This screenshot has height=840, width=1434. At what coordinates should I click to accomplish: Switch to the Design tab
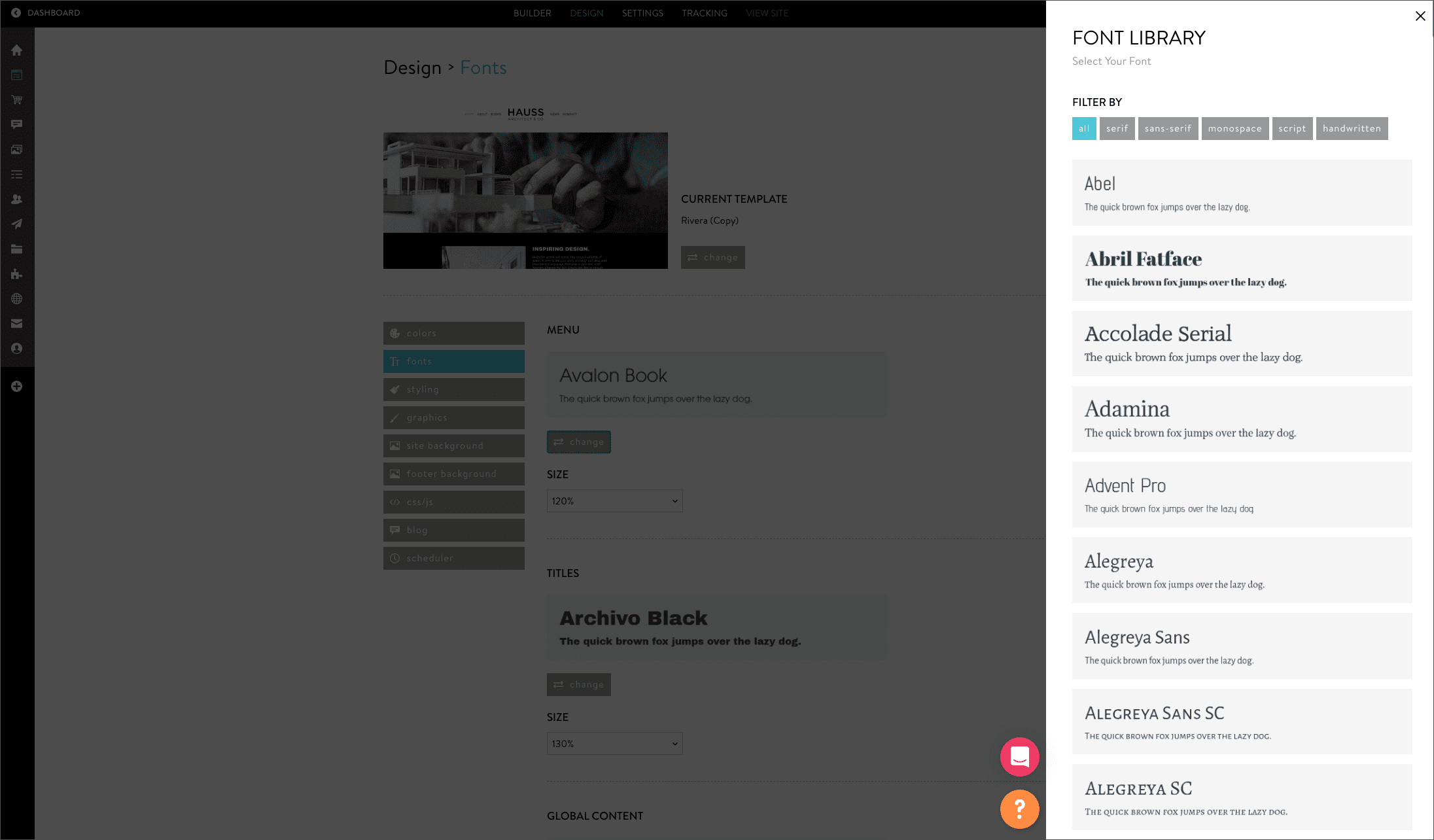point(587,13)
